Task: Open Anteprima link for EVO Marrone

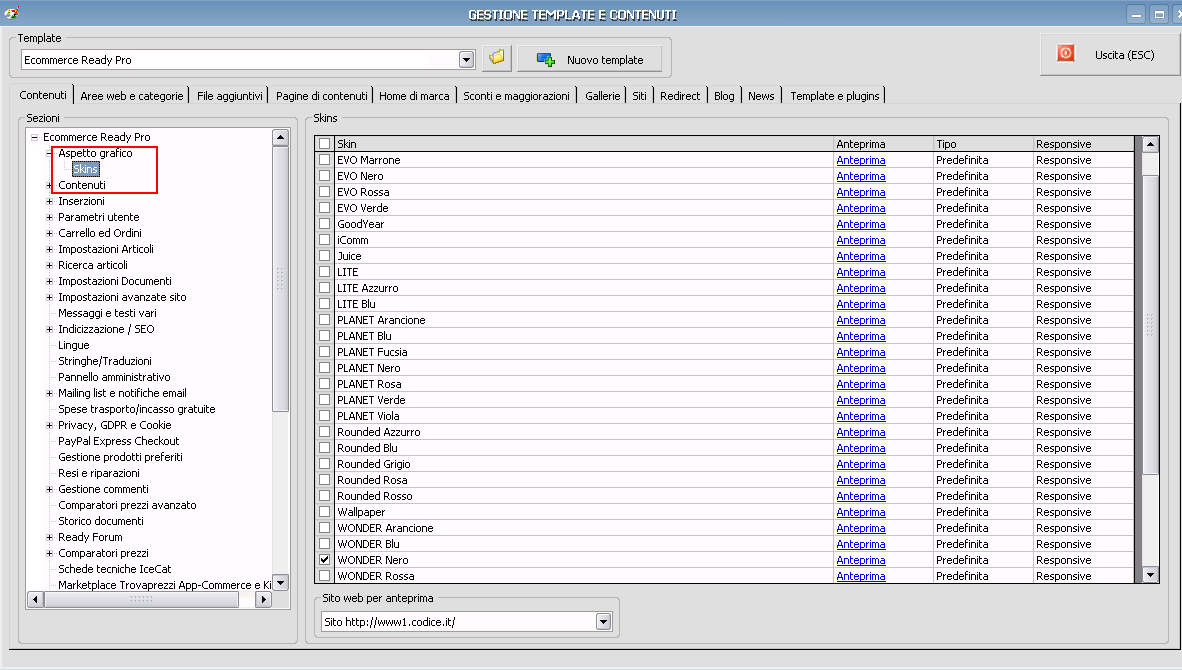Action: [860, 160]
